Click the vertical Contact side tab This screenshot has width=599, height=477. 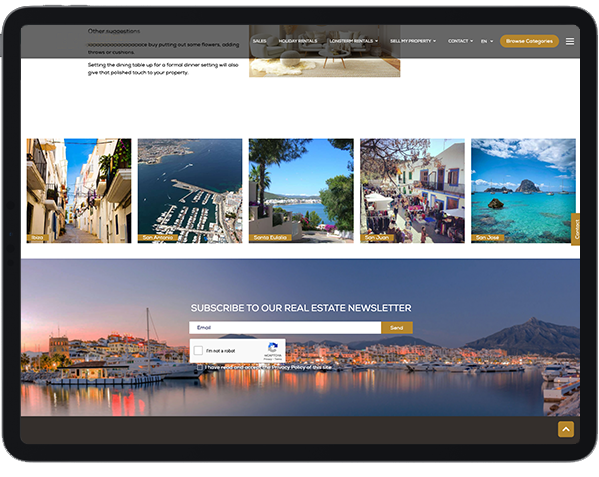[x=576, y=229]
